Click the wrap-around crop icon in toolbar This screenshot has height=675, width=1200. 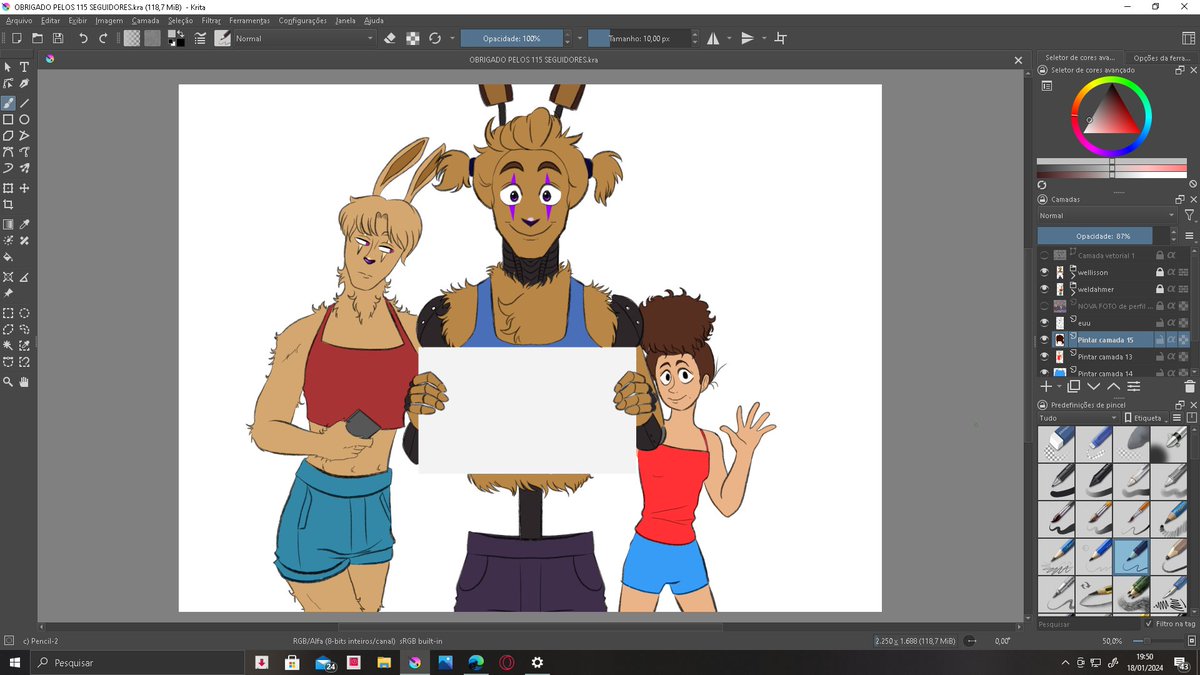[x=781, y=38]
